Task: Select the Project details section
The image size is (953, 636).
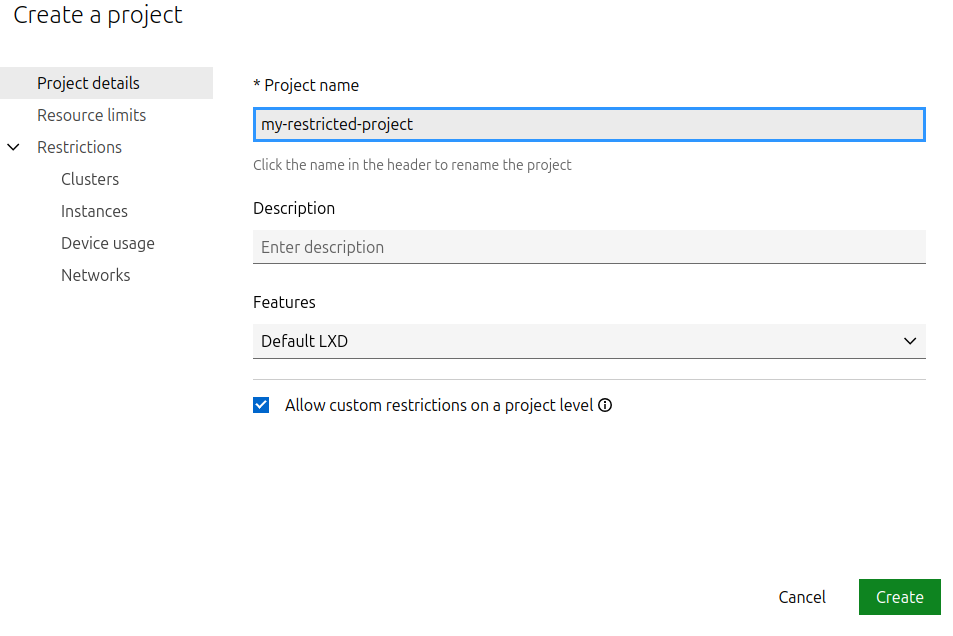Action: 88,83
